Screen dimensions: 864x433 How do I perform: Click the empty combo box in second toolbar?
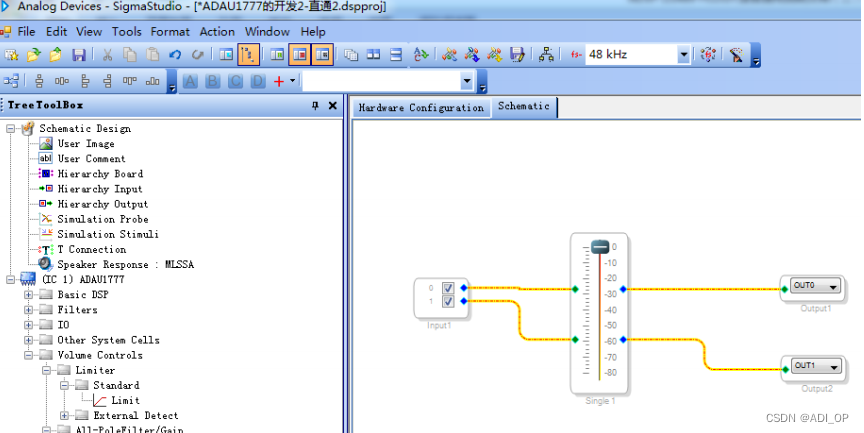click(388, 82)
